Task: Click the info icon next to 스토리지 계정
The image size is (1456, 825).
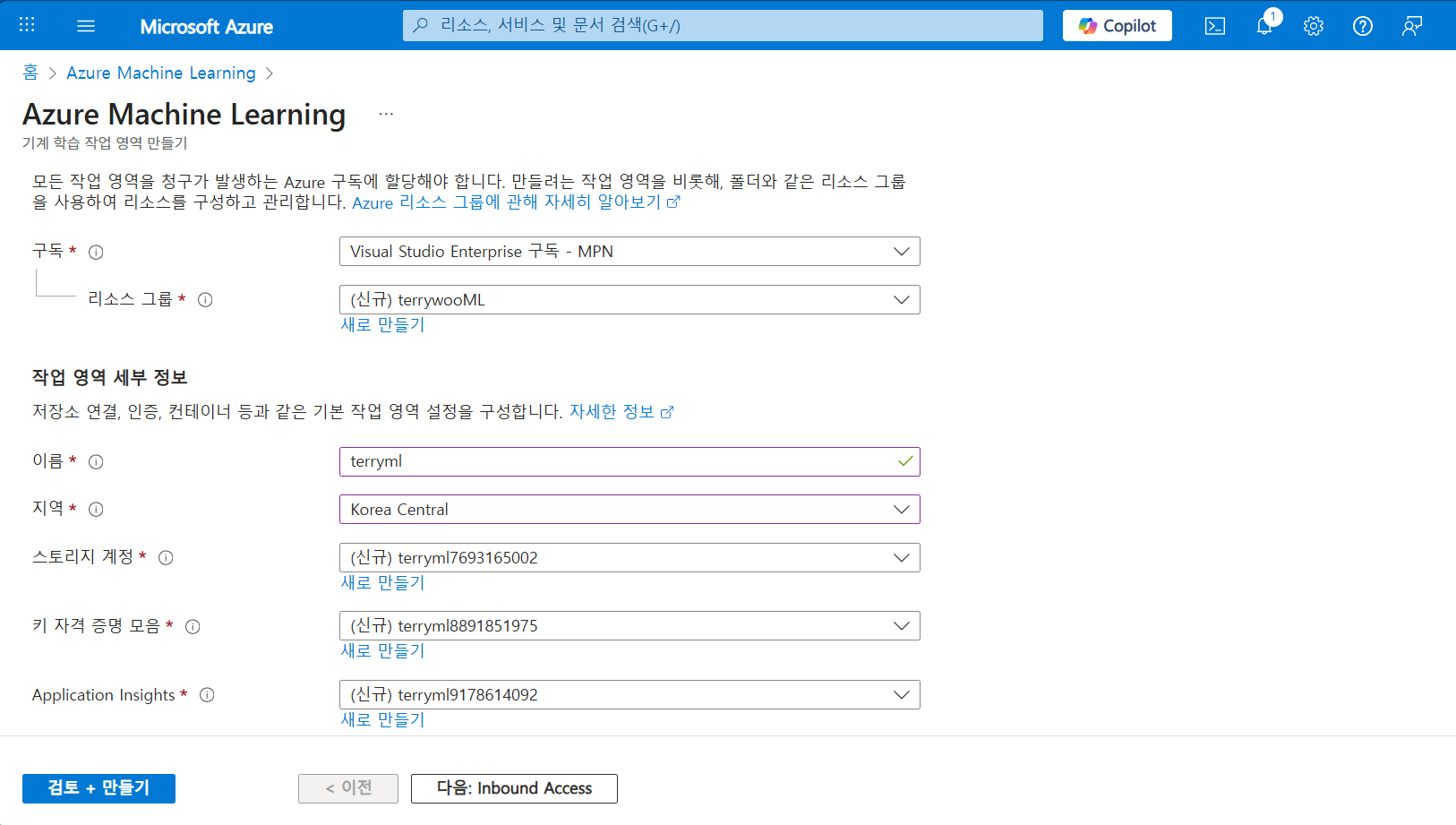Action: click(x=166, y=557)
